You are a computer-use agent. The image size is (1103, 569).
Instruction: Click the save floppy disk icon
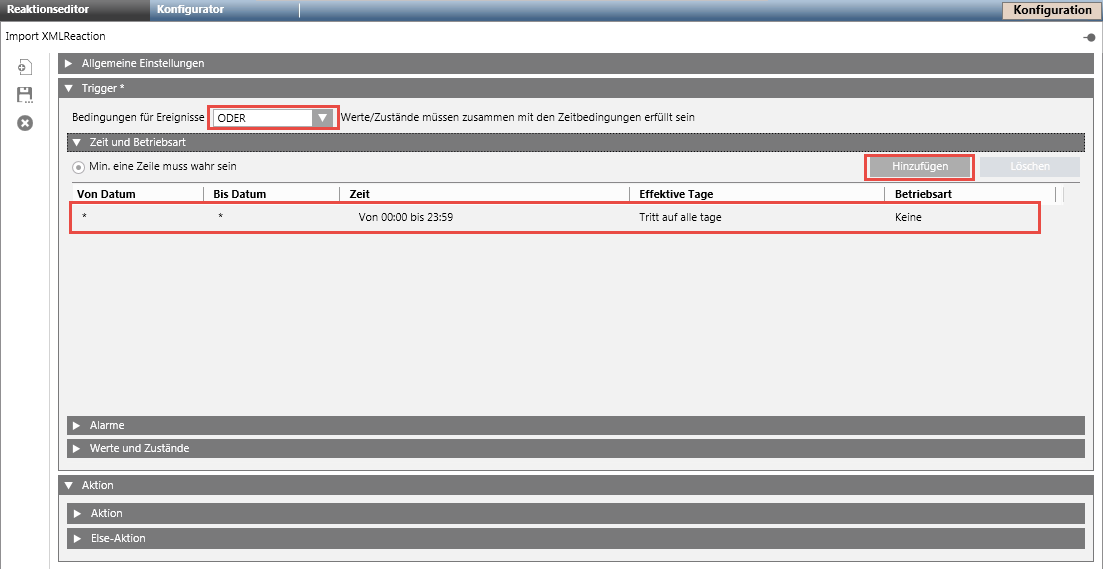click(25, 95)
